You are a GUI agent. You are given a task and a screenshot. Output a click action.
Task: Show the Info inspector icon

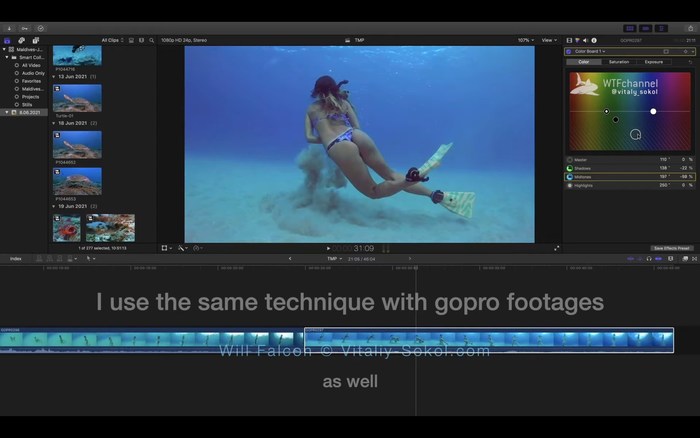pos(594,40)
